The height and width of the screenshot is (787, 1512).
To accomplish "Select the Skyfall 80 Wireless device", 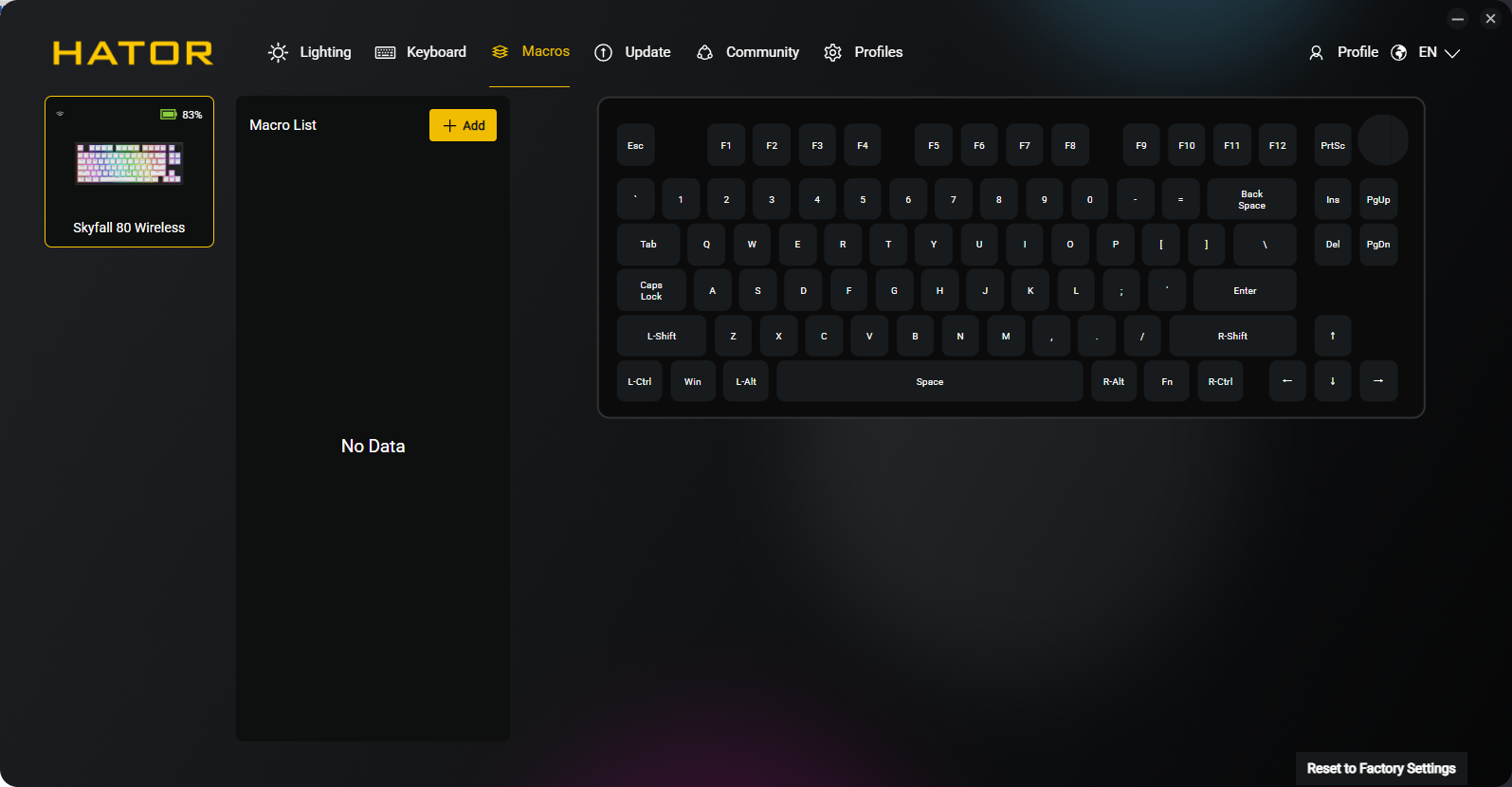I will point(129,172).
